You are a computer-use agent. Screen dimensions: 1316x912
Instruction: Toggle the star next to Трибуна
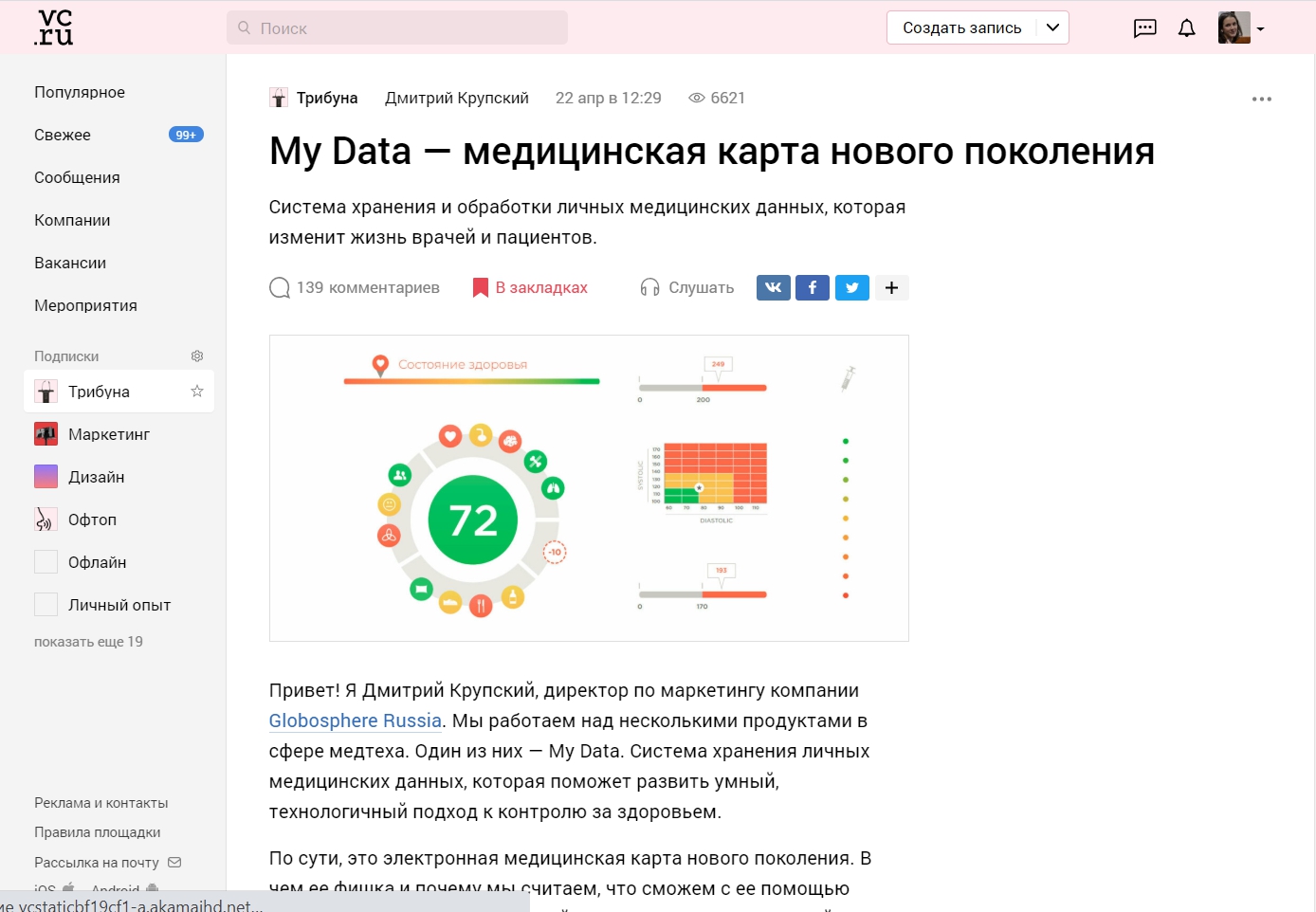(197, 392)
